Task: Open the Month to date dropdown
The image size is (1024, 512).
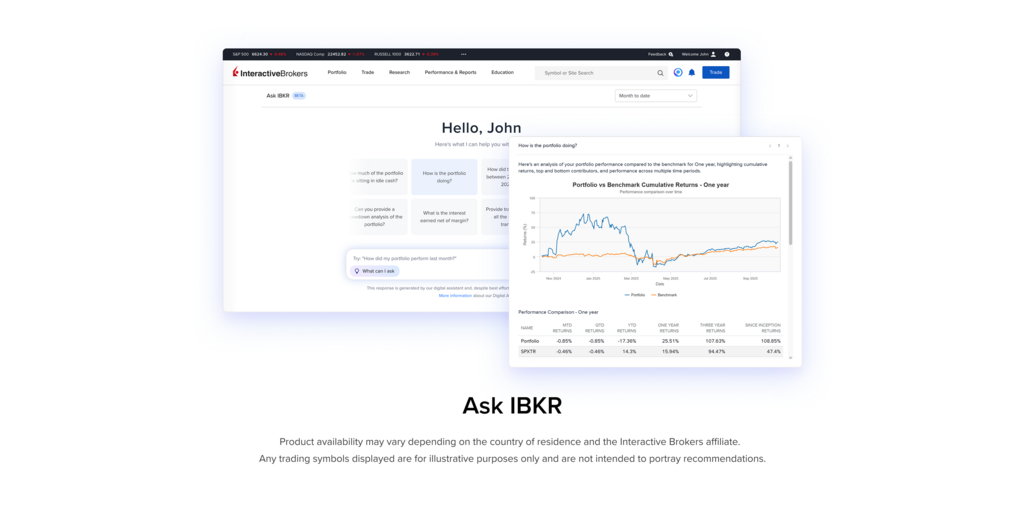Action: [655, 96]
